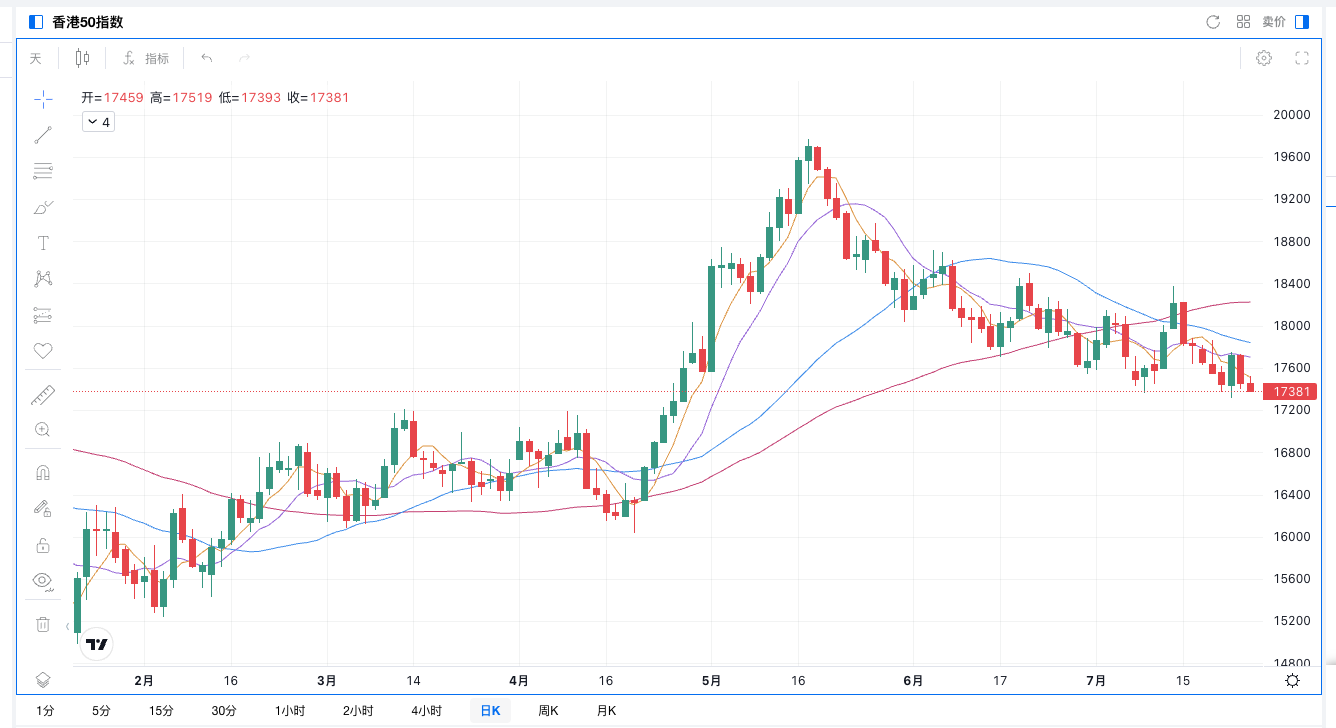Open chart settings gear at top

point(1264,58)
